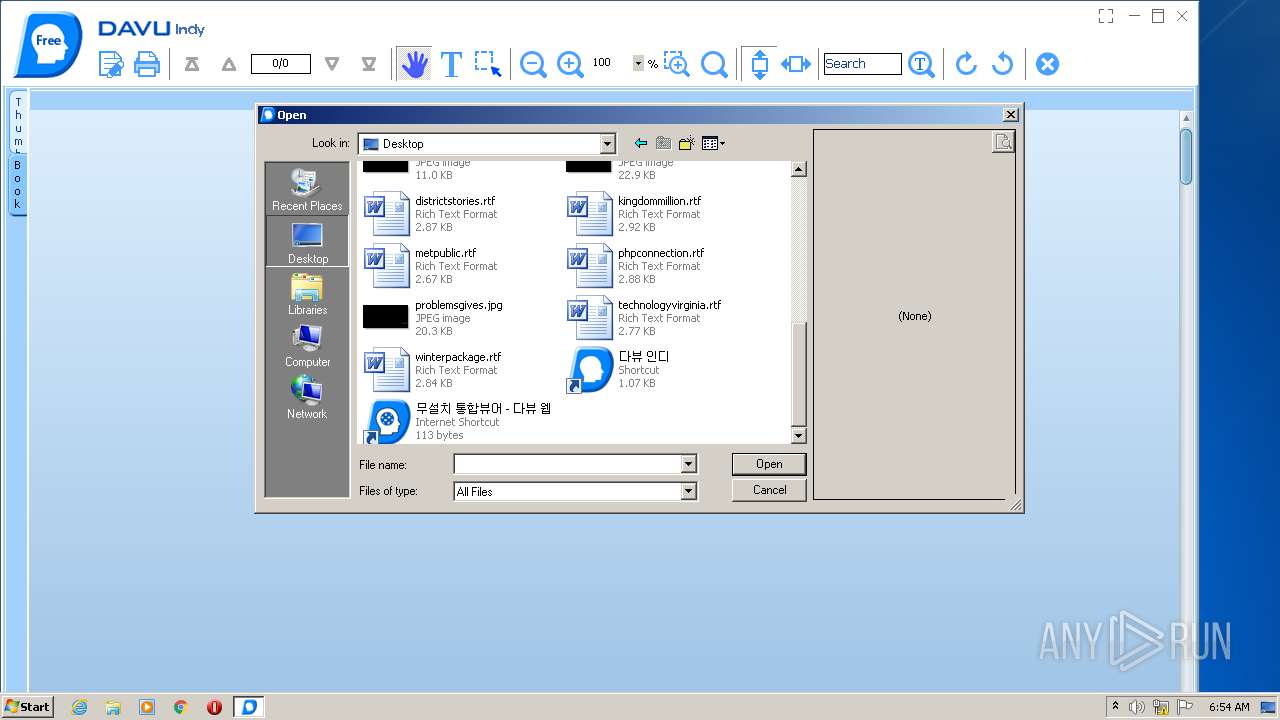Expand the File name dropdown arrow
The height and width of the screenshot is (720, 1280).
tap(688, 464)
